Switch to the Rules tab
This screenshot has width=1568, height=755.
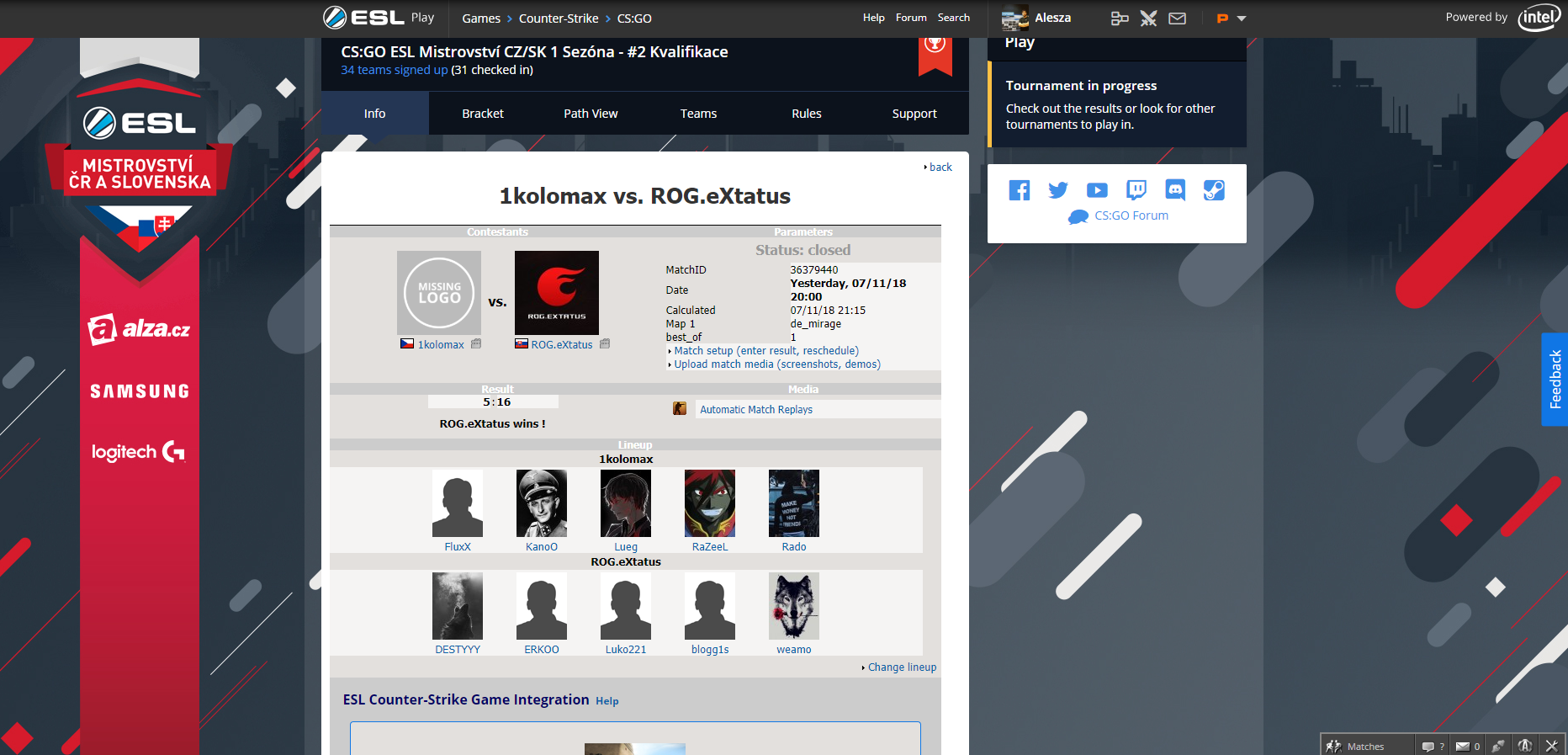point(807,114)
